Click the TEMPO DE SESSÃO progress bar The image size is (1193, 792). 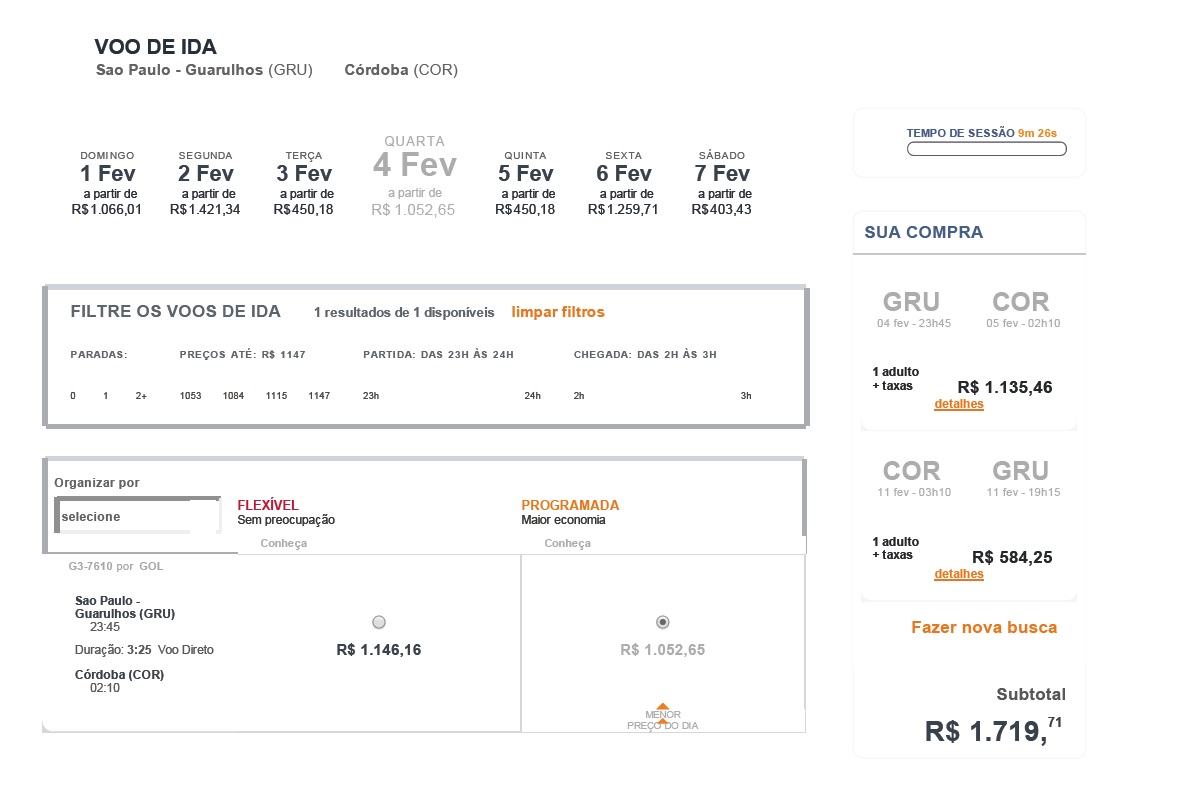coord(986,148)
